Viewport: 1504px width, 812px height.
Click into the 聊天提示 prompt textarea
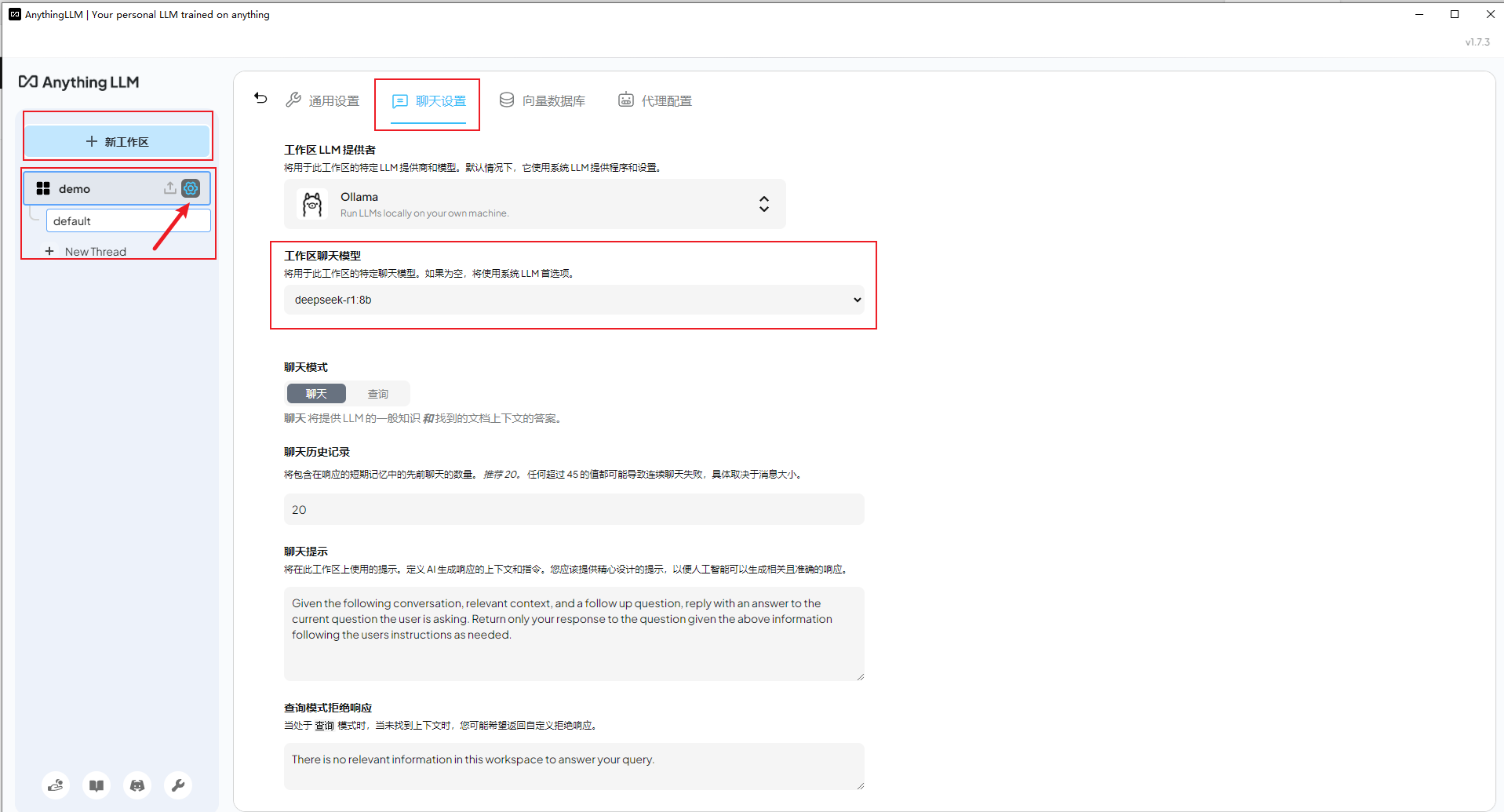pos(574,634)
